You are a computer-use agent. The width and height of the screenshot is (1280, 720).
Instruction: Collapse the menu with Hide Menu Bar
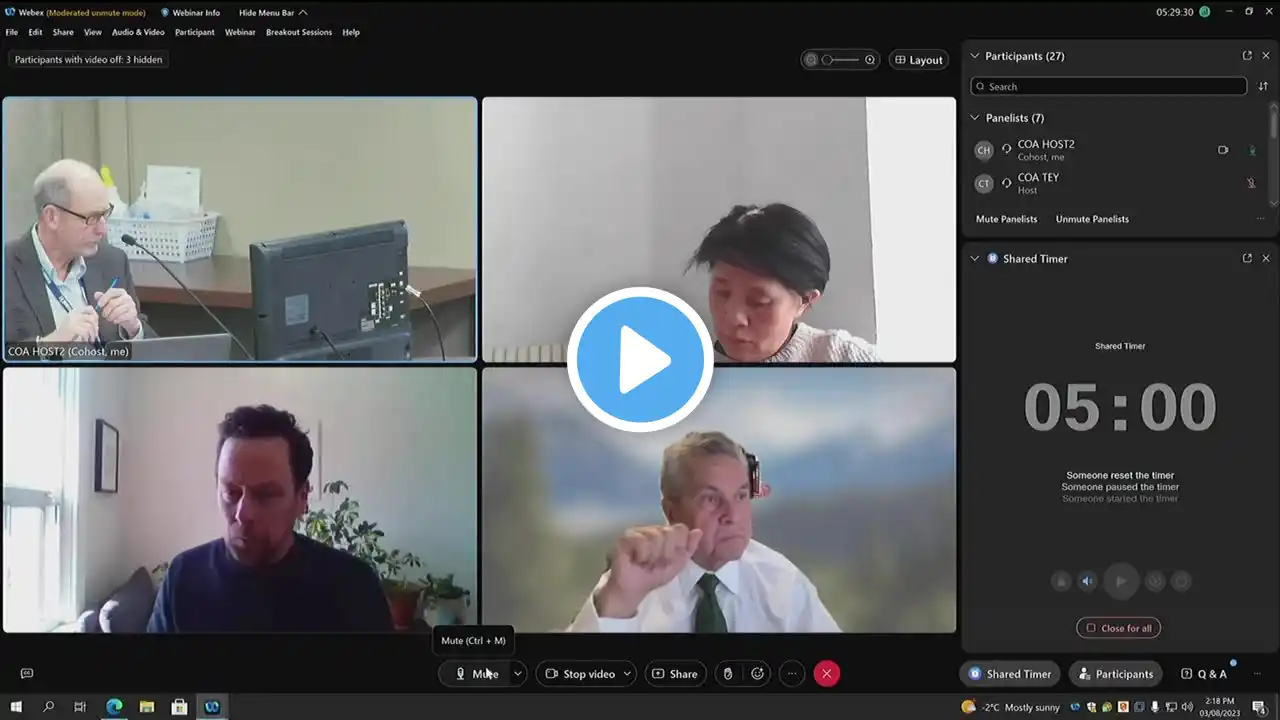(x=273, y=13)
